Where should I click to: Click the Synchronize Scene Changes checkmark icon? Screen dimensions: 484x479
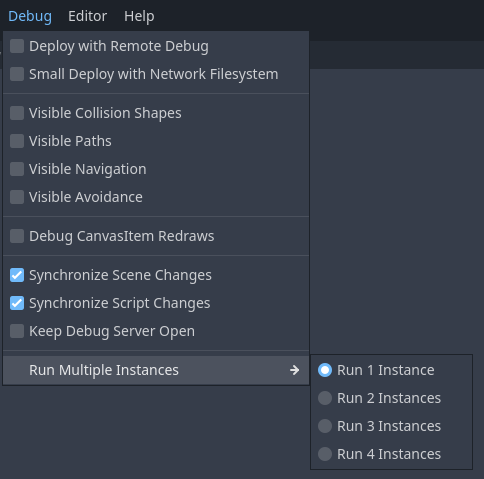tap(17, 275)
